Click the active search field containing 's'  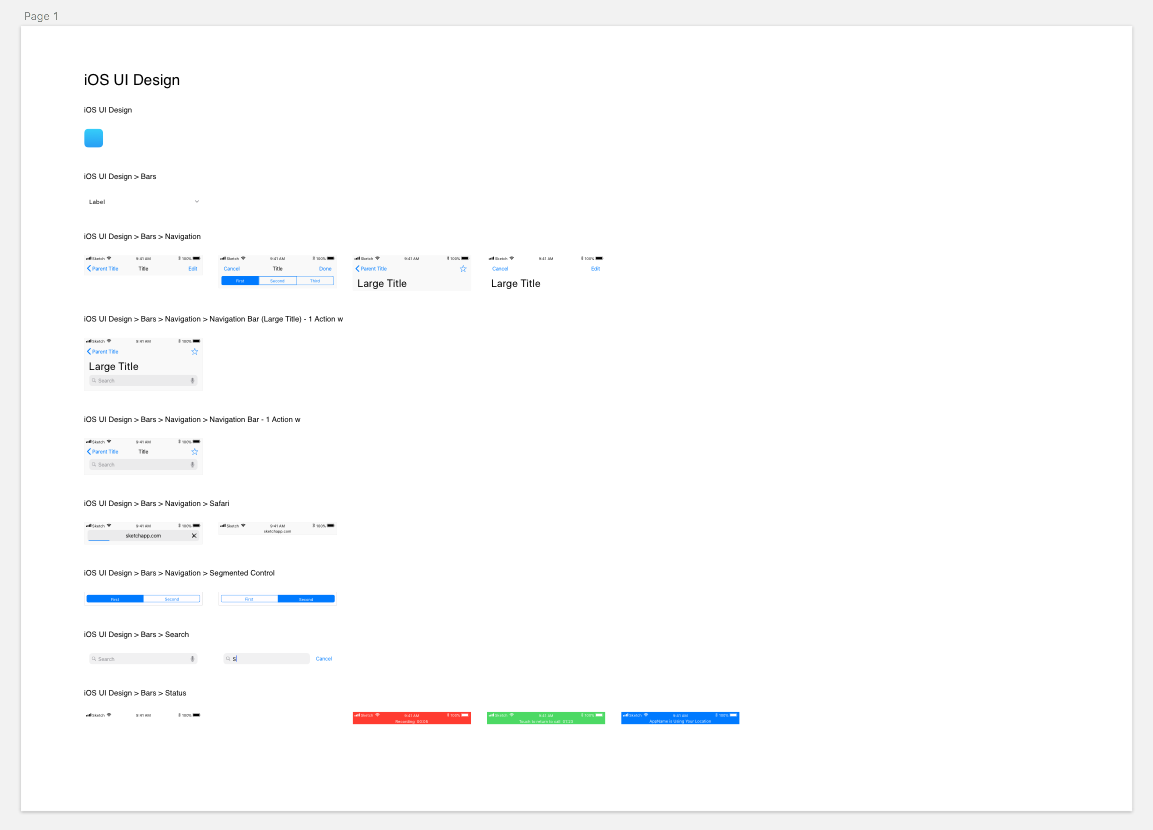tap(266, 659)
